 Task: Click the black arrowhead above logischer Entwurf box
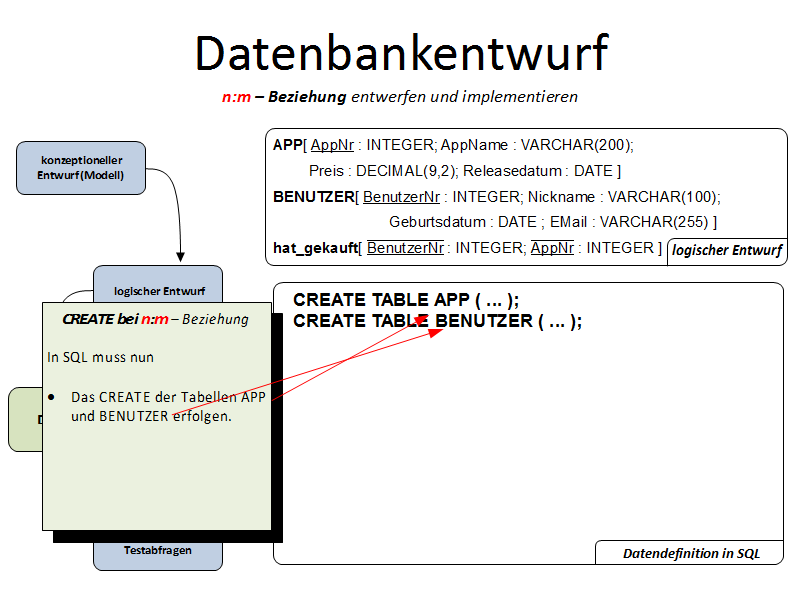(x=181, y=257)
